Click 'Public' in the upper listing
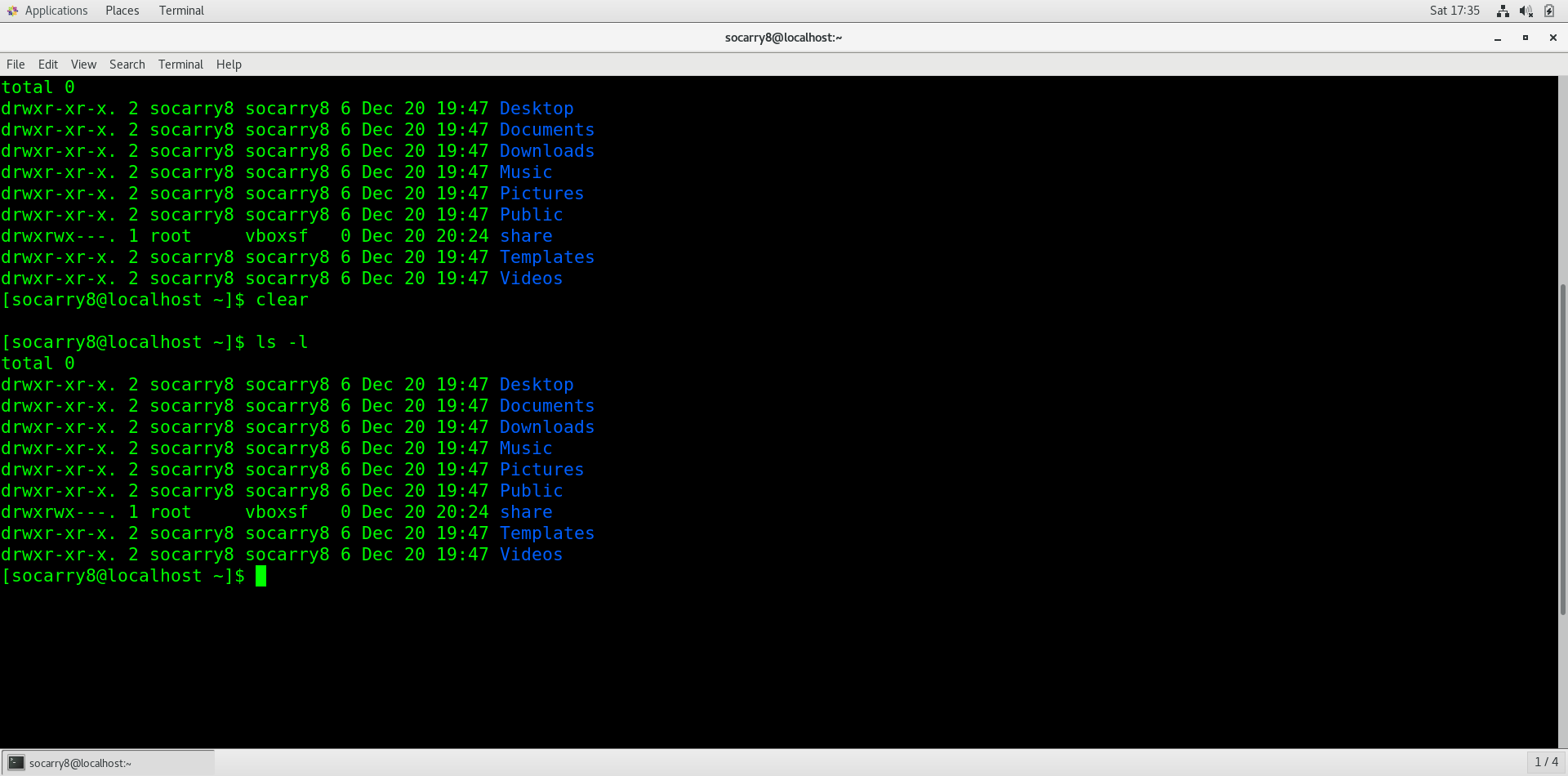The height and width of the screenshot is (776, 1568). pos(531,215)
